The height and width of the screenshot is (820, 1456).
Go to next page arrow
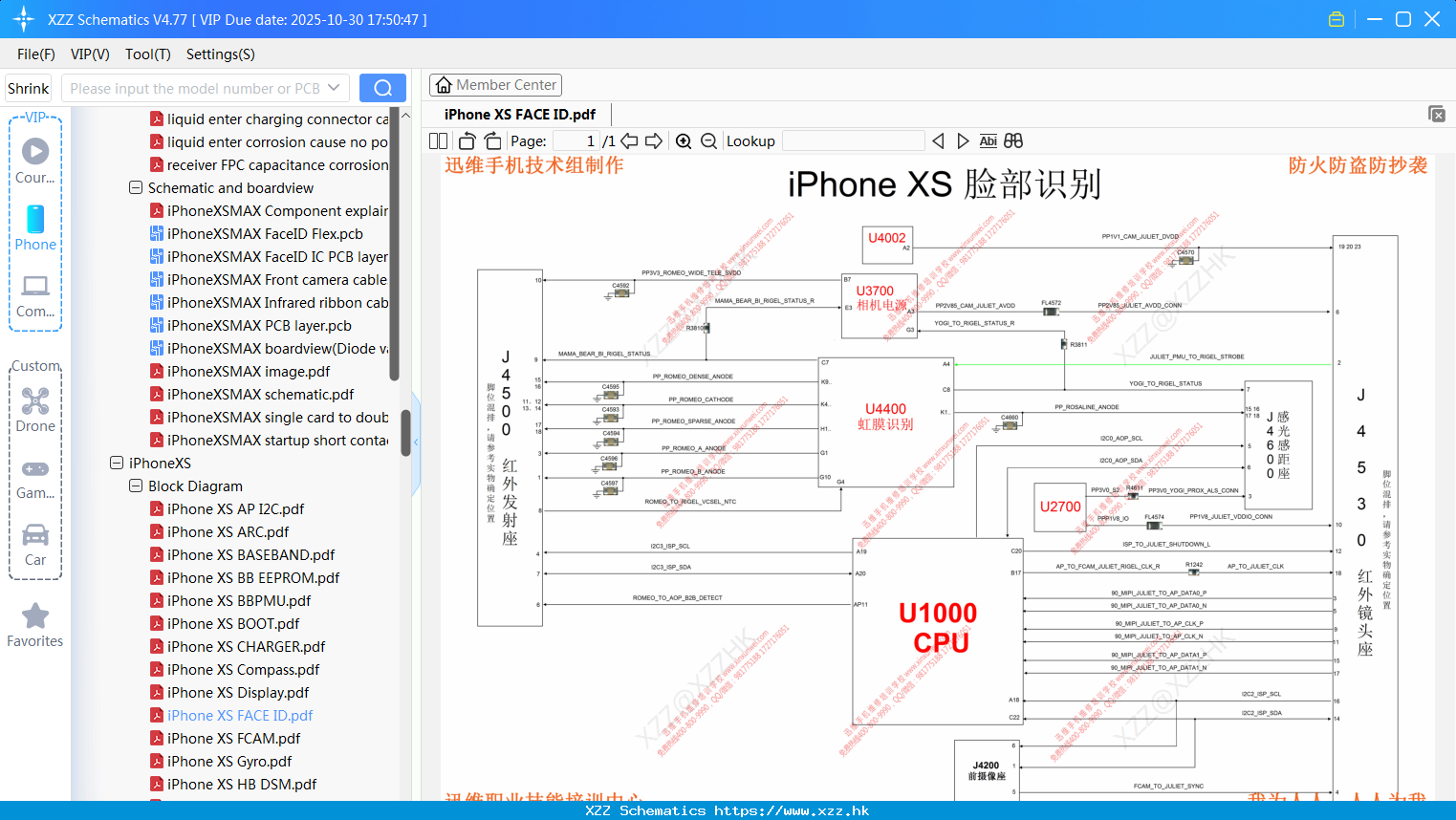pyautogui.click(x=654, y=140)
